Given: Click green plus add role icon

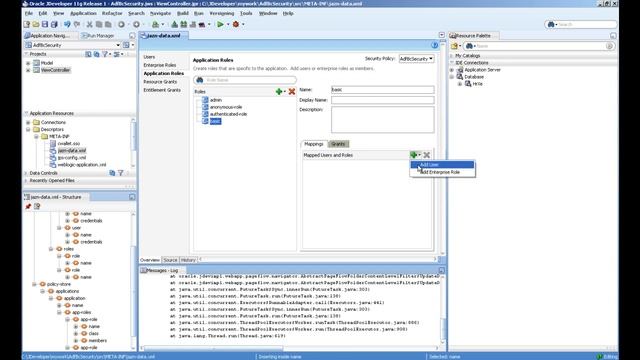Looking at the screenshot, I should [x=279, y=91].
